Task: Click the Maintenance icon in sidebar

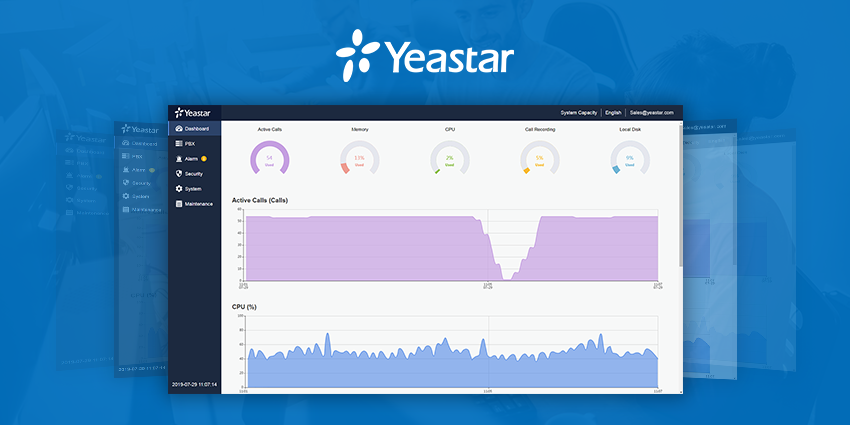Action: coord(179,204)
